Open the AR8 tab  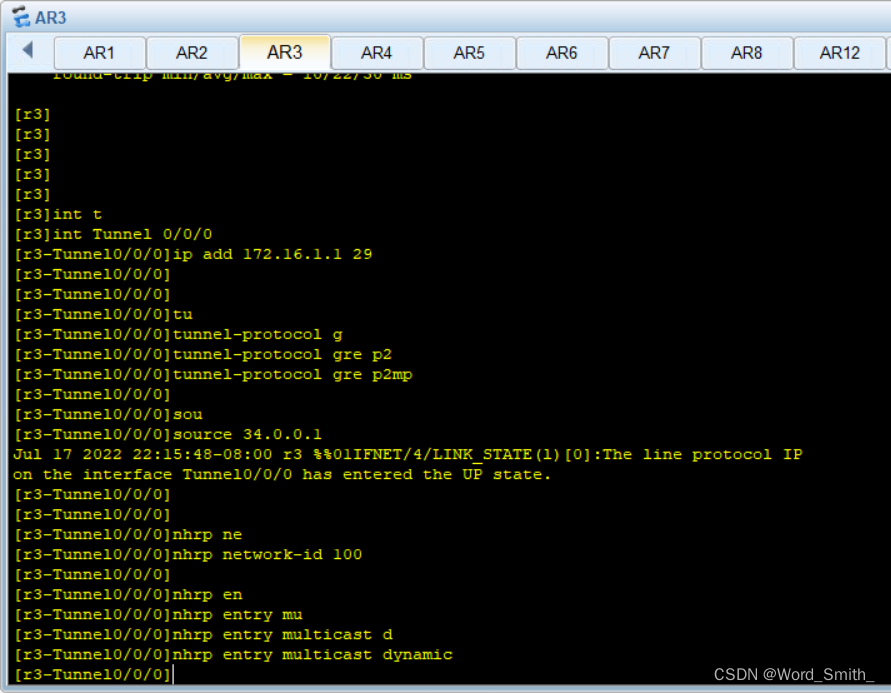coord(747,53)
